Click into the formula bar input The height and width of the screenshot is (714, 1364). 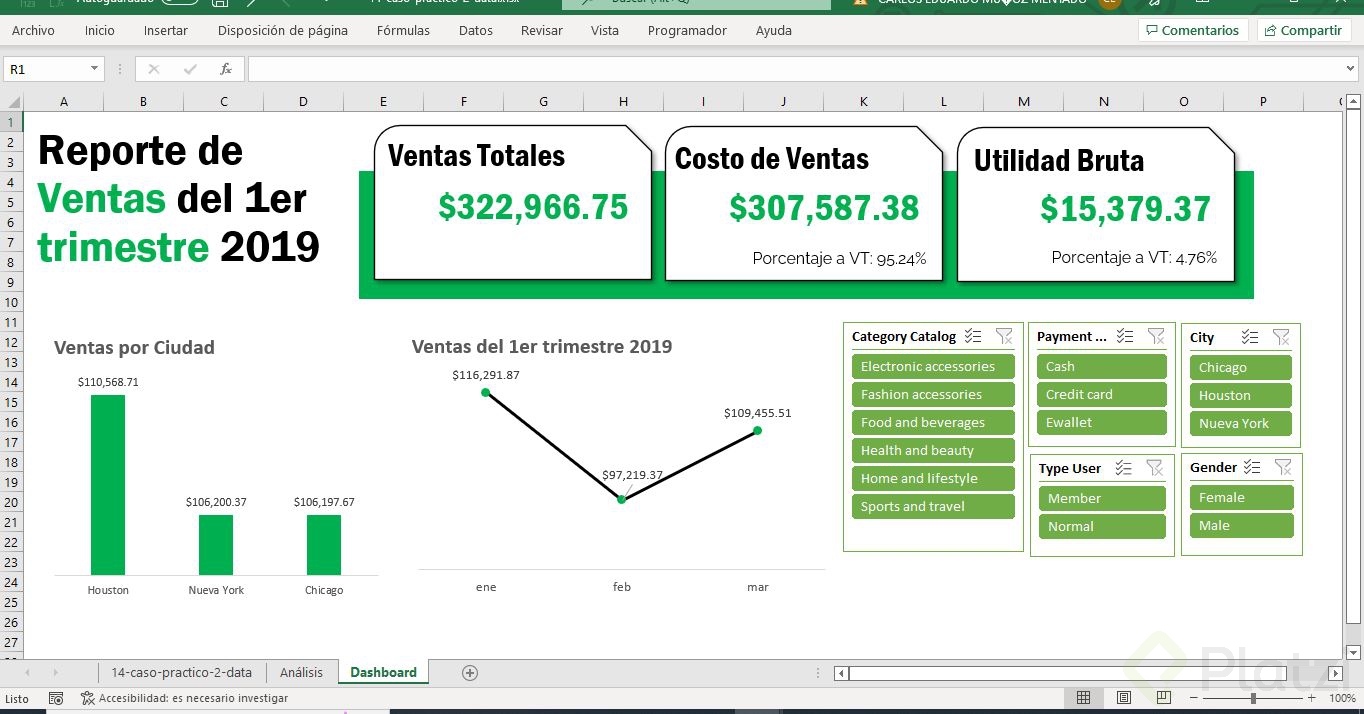(x=795, y=69)
